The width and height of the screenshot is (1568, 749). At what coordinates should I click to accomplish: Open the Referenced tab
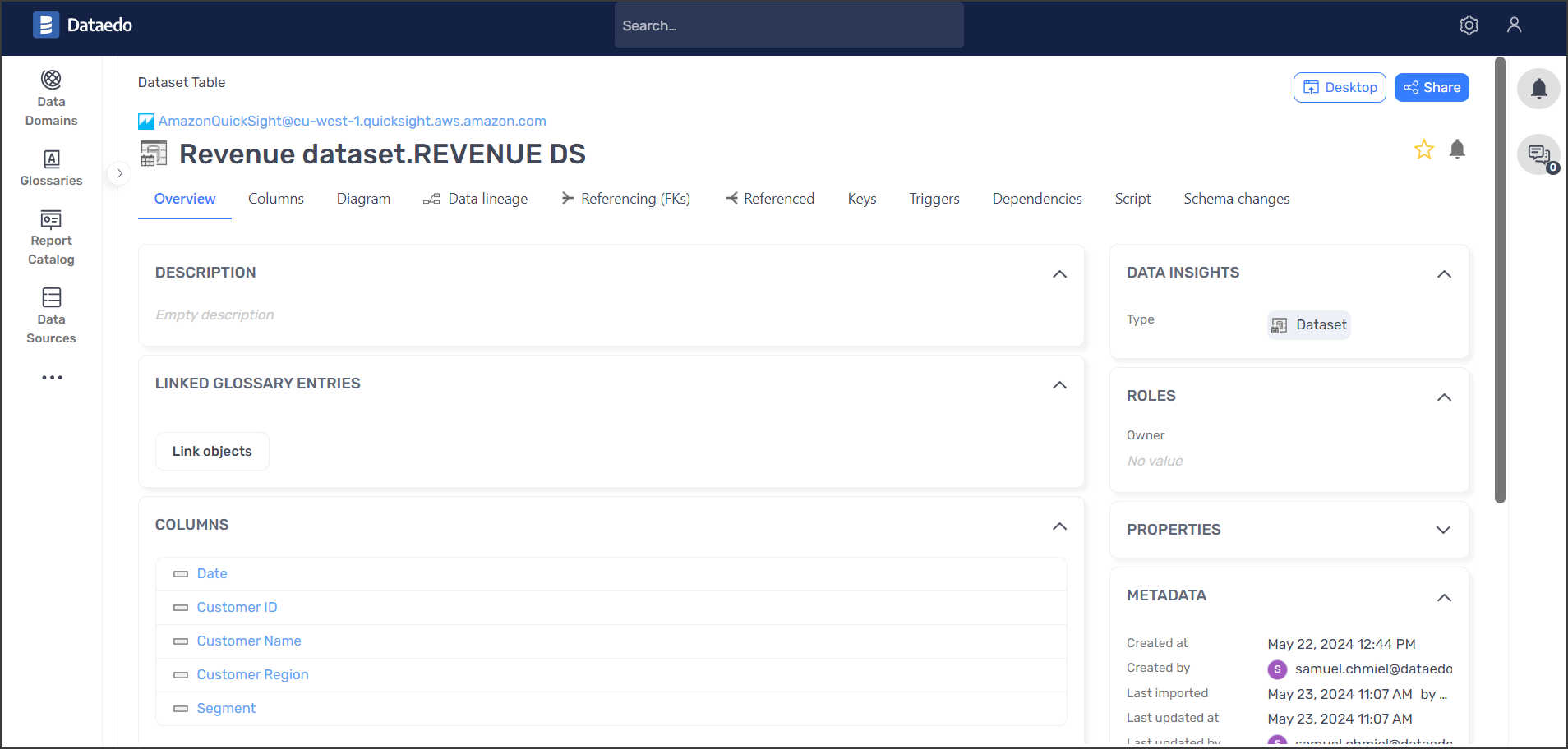pos(770,199)
